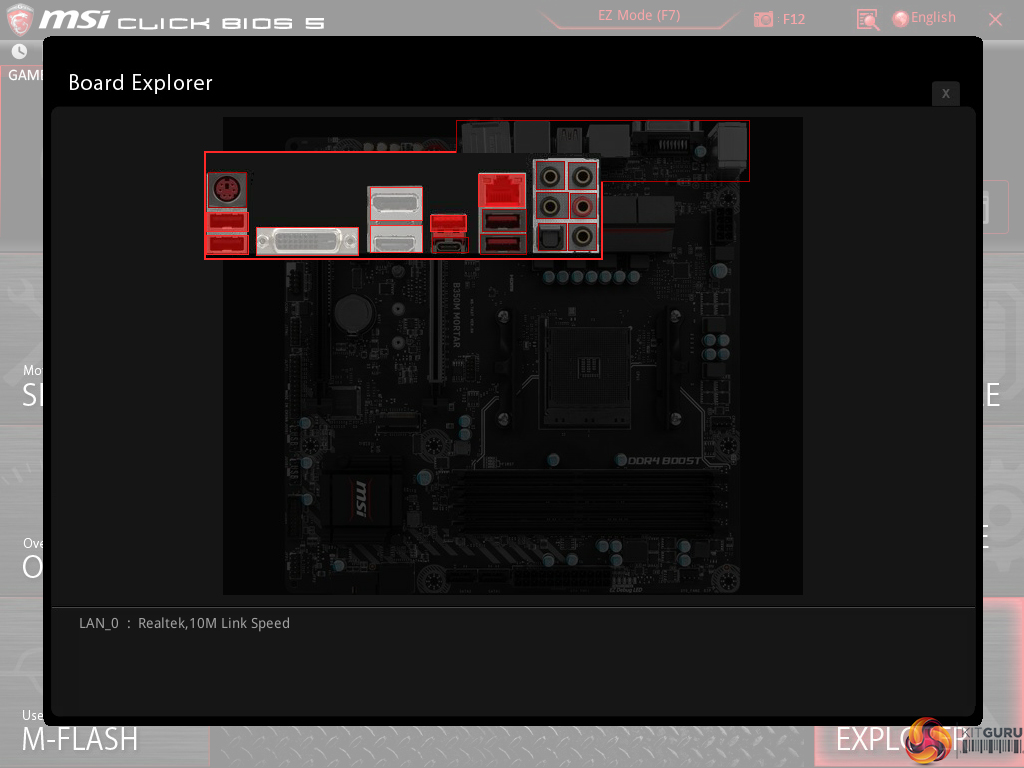Select the top-right audio jack
The height and width of the screenshot is (768, 1024).
pyautogui.click(x=582, y=176)
